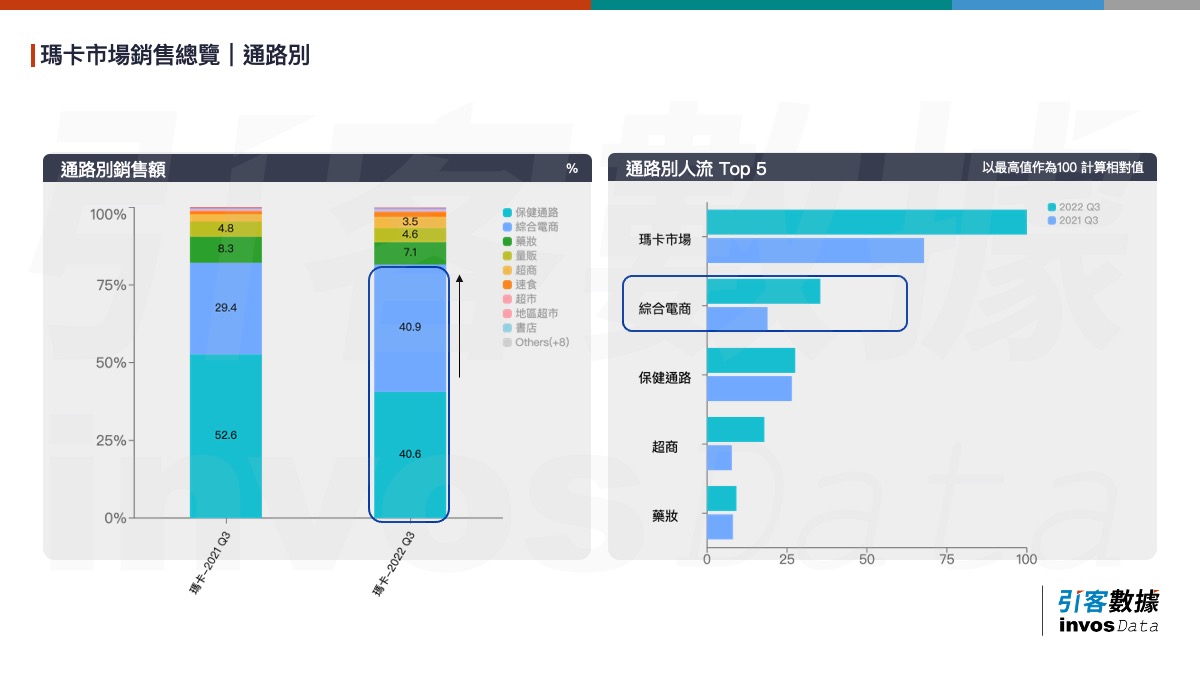Click the 75% y-axis label
This screenshot has height=675, width=1200.
coord(111,285)
